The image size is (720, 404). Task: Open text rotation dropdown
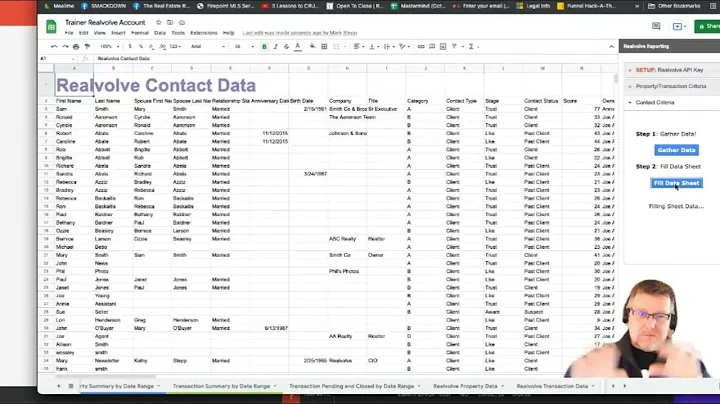pyautogui.click(x=404, y=46)
